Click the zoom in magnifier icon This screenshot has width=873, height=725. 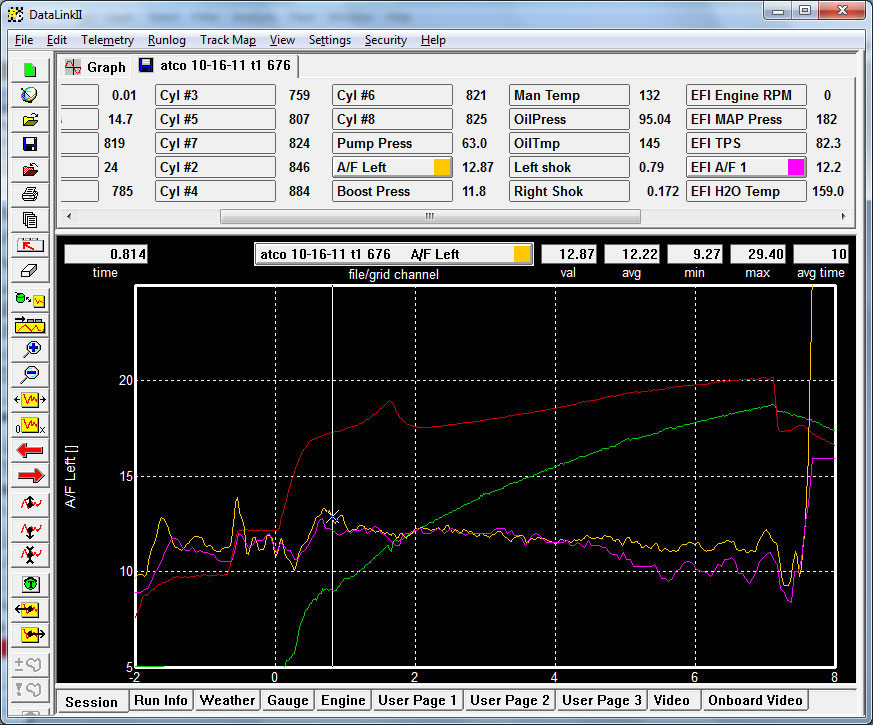(30, 348)
